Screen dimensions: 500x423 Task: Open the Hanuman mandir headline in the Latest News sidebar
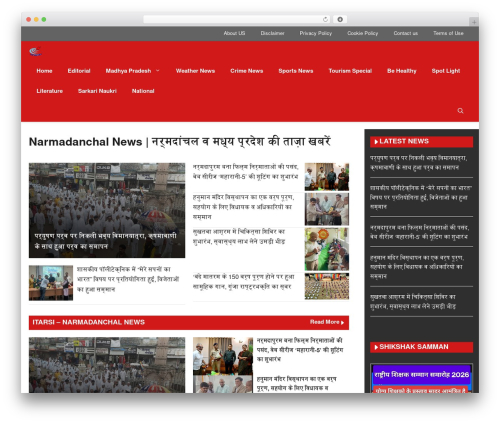(x=417, y=267)
